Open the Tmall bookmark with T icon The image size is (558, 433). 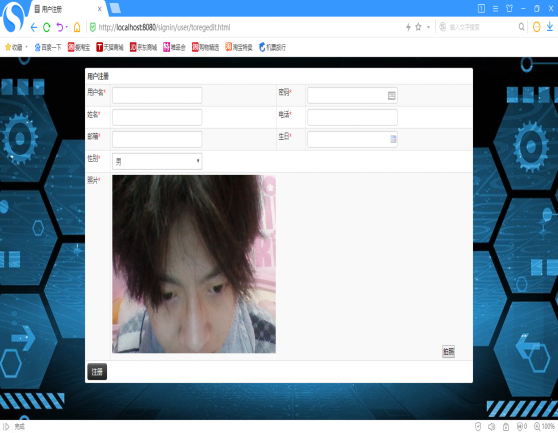(110, 47)
